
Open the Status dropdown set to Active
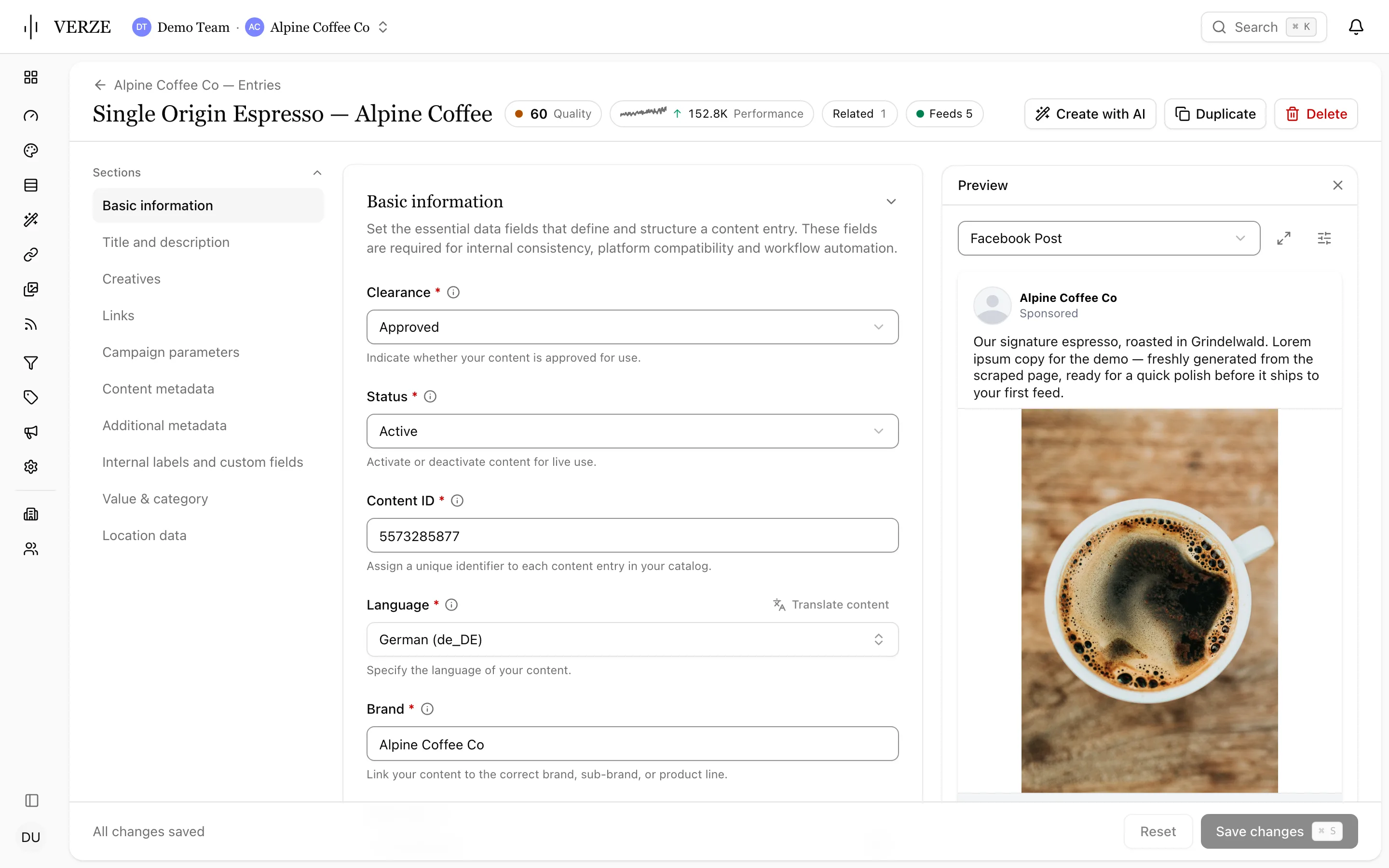coord(632,431)
